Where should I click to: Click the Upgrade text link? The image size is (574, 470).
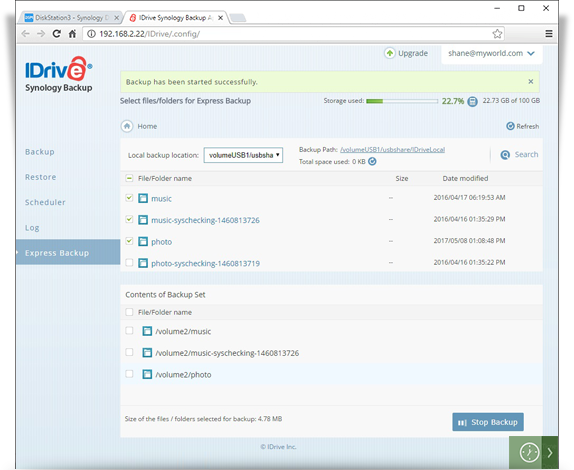[x=413, y=53]
